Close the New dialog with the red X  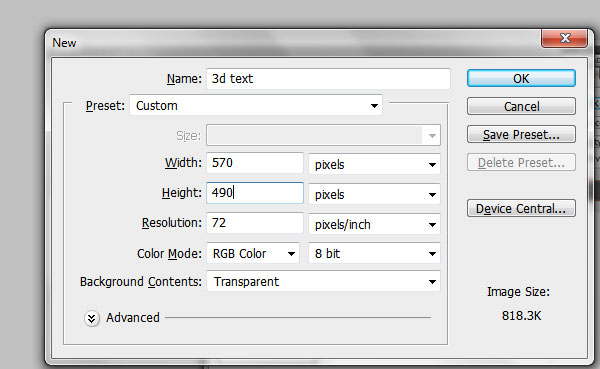click(564, 38)
